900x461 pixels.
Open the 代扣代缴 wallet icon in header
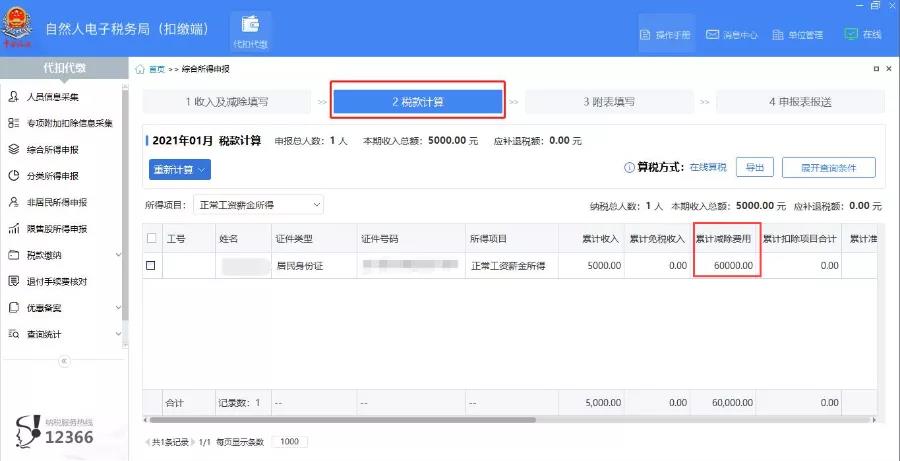(250, 30)
